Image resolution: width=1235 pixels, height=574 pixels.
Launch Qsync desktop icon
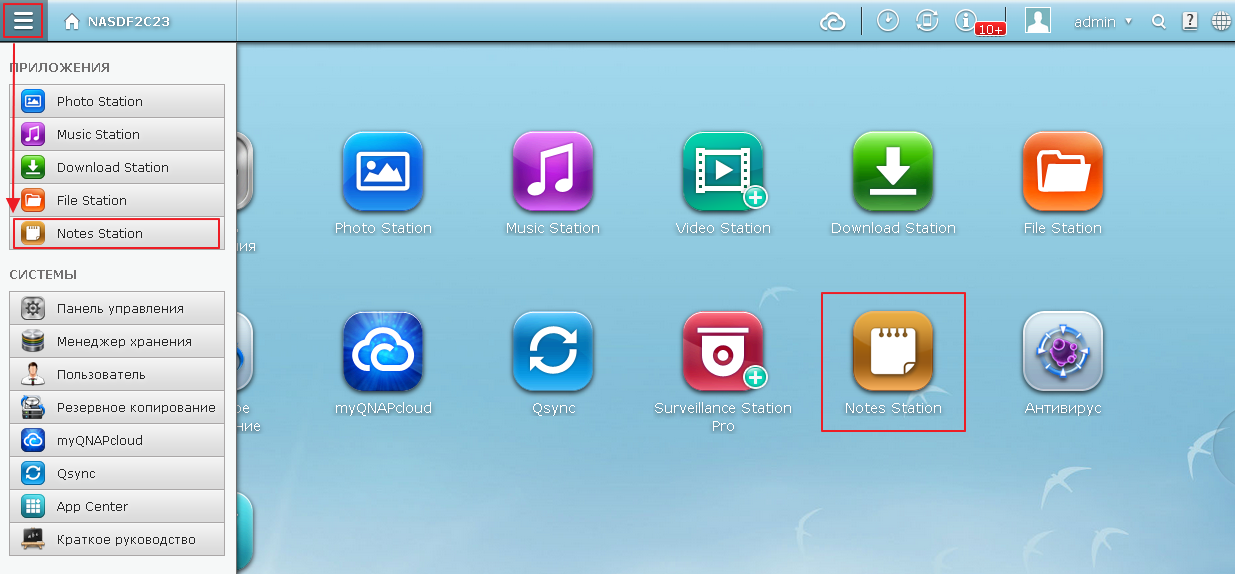553,351
